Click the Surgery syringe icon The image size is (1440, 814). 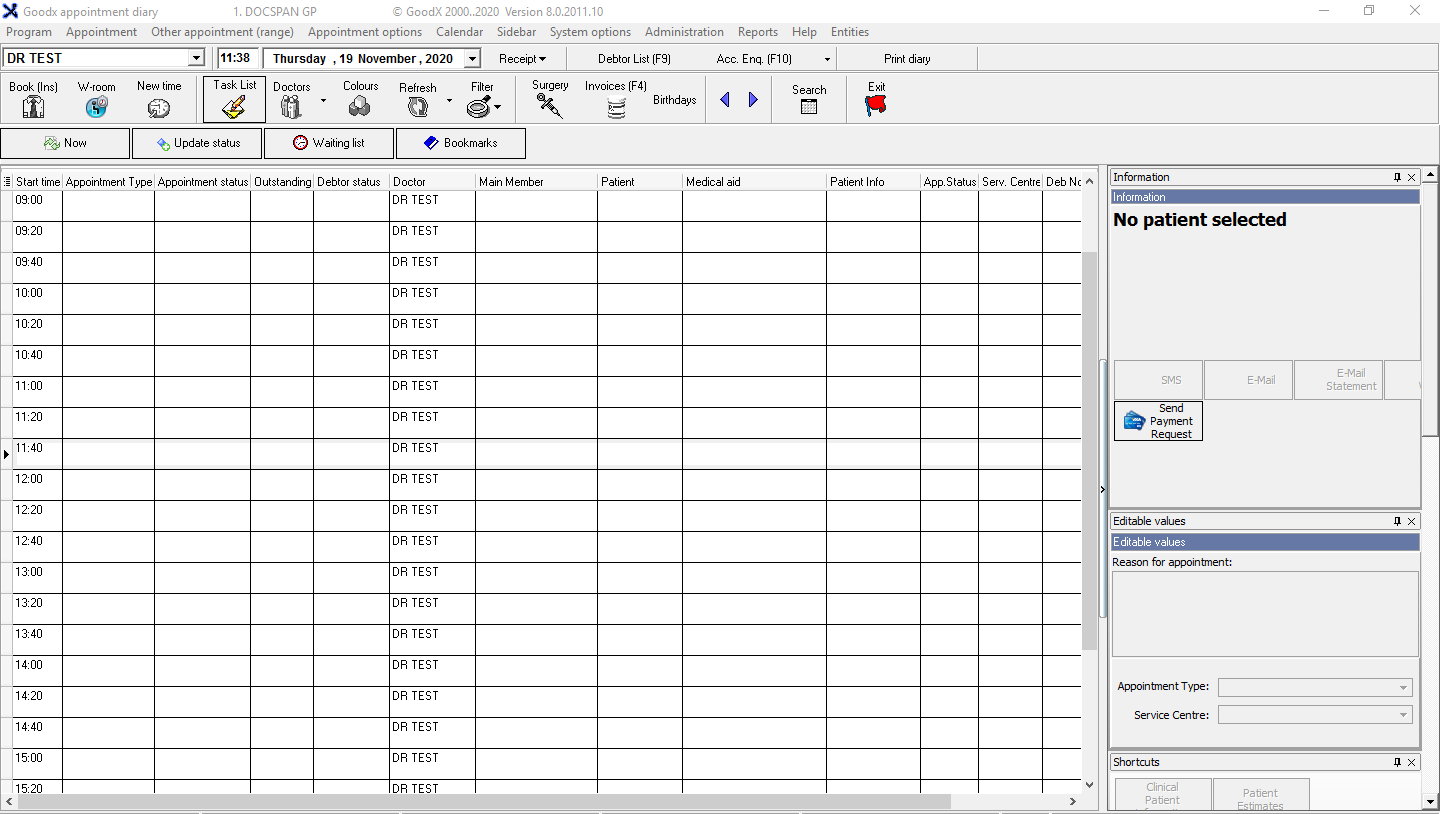click(549, 106)
